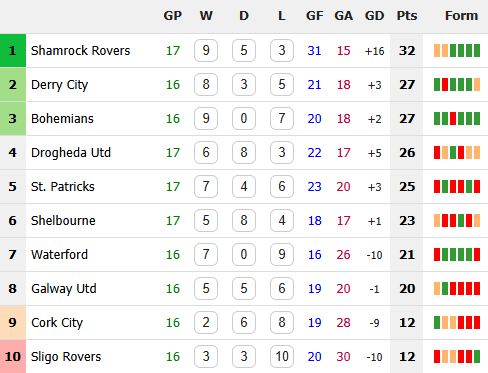Click St. Patricks form indicator bars
The width and height of the screenshot is (488, 373).
457,187
